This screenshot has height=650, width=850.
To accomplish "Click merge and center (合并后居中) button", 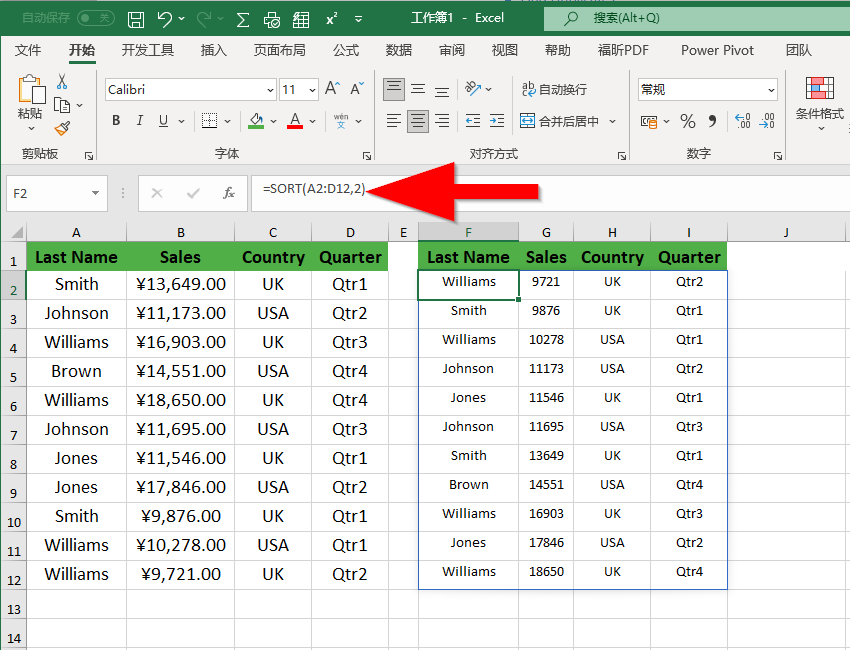I will tap(559, 121).
